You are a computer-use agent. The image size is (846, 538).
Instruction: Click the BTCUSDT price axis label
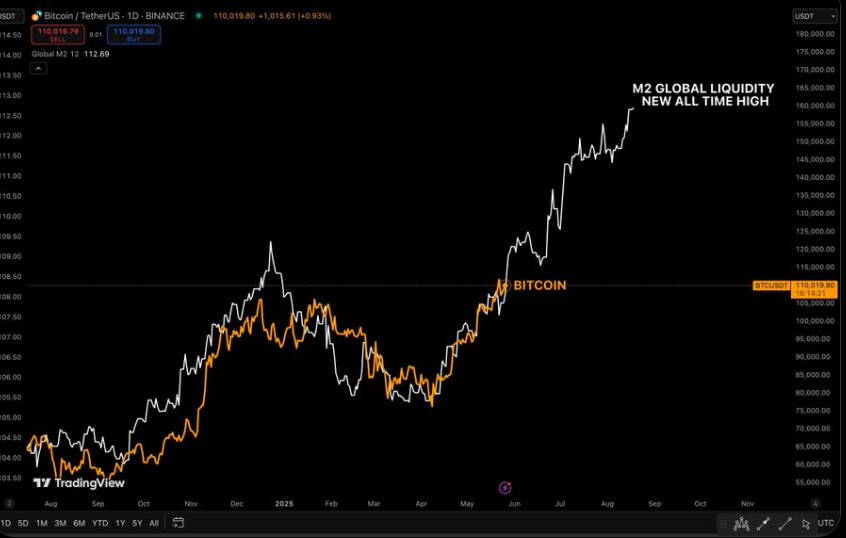click(x=771, y=285)
